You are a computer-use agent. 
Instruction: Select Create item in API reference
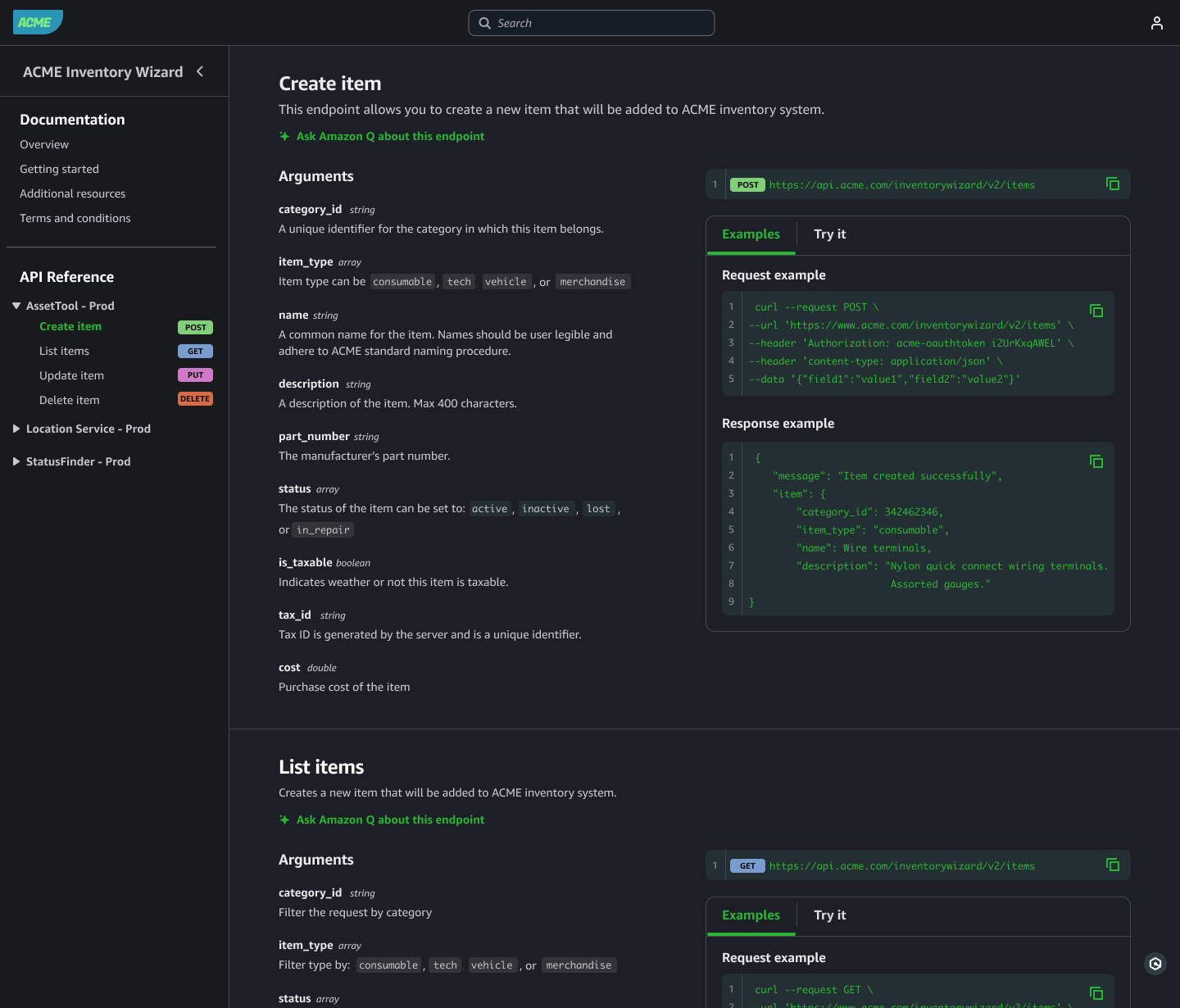tap(70, 326)
